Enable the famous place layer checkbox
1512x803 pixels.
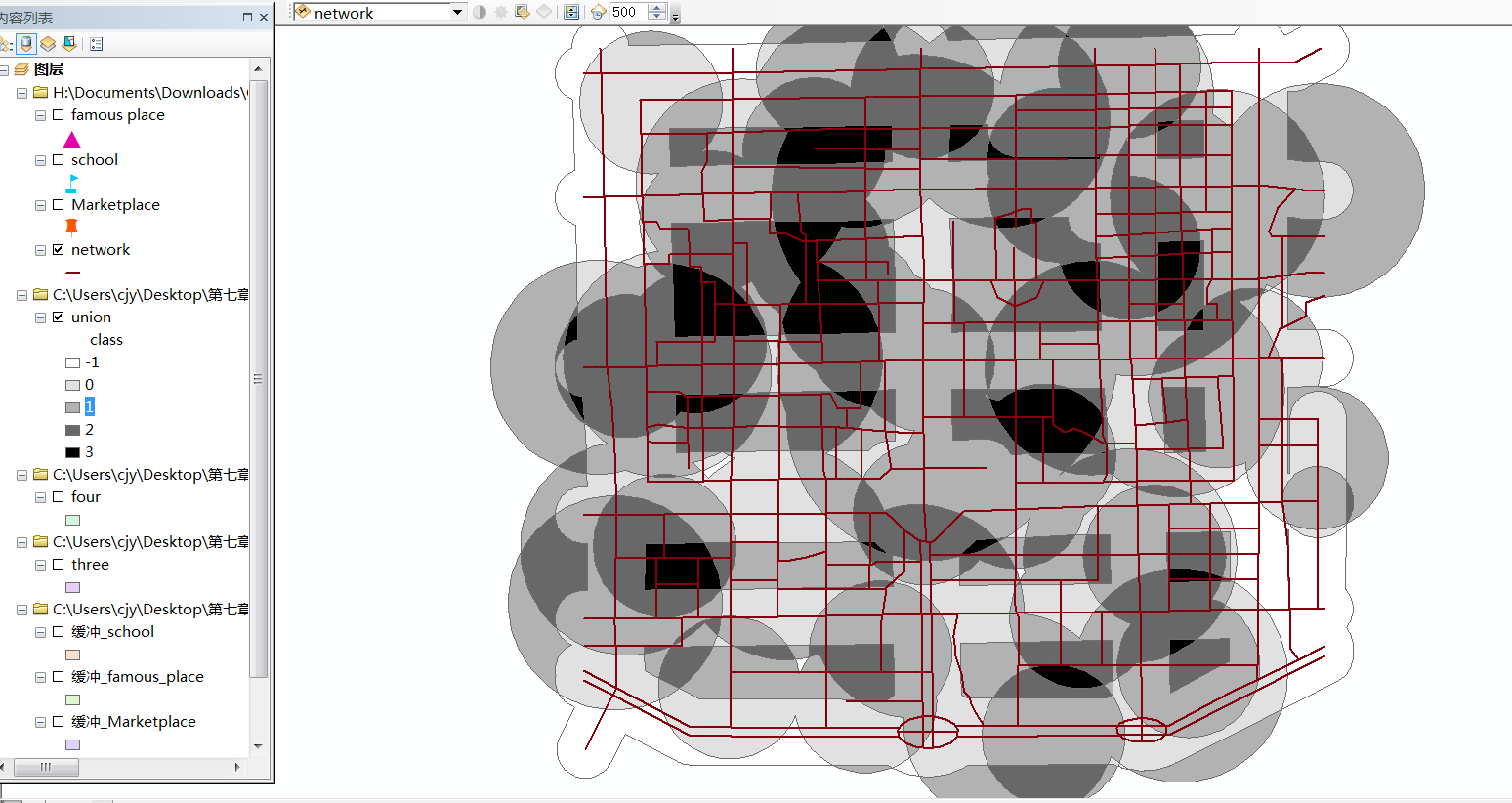pyautogui.click(x=59, y=115)
